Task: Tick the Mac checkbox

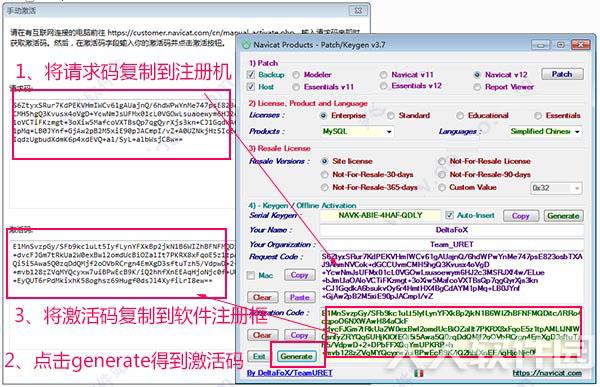Action: coord(251,275)
